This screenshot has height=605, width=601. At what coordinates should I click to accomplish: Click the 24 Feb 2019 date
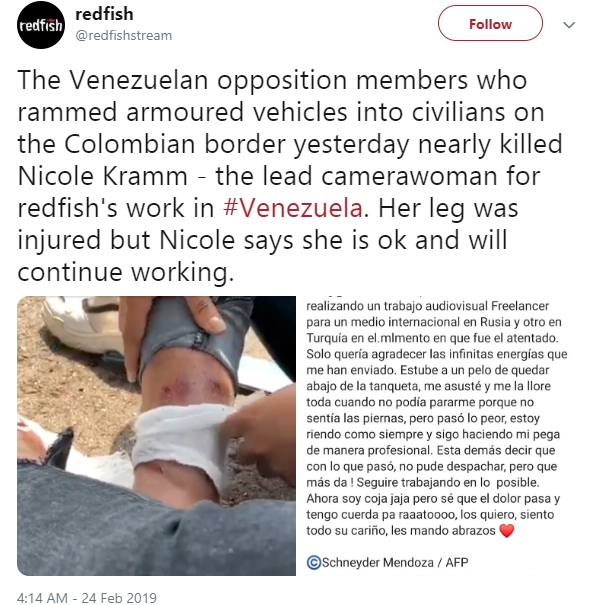(x=119, y=598)
